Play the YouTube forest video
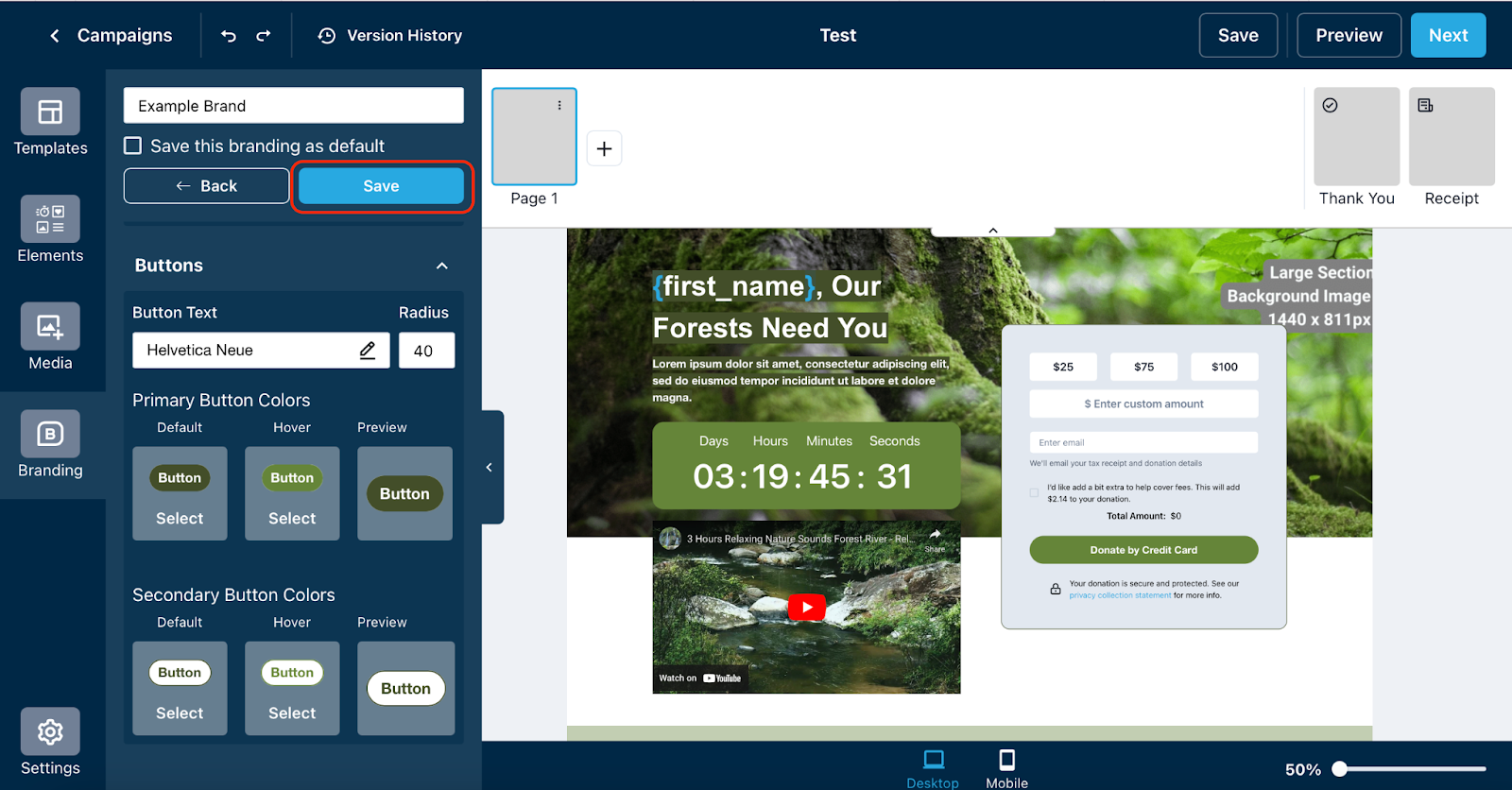 click(x=806, y=608)
